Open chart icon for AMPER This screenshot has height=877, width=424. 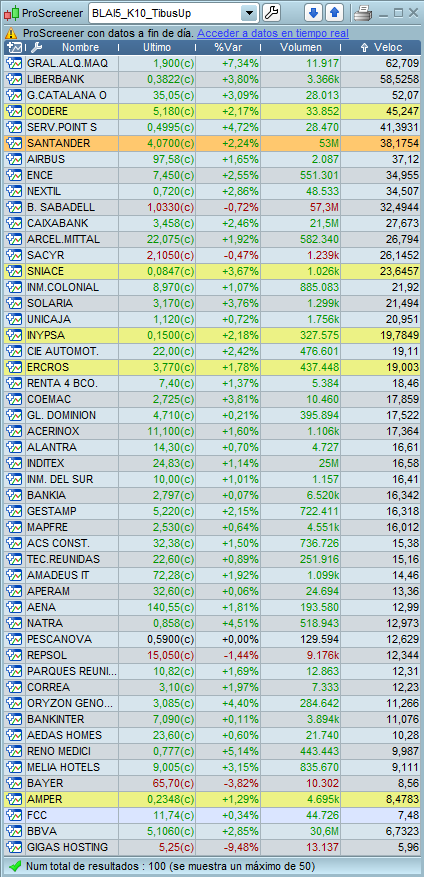pos(13,799)
